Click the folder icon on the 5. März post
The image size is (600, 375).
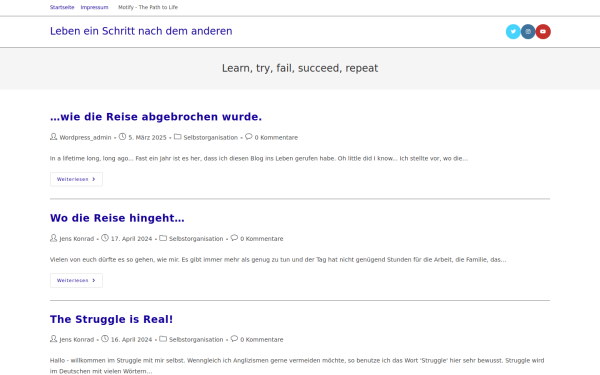click(x=178, y=137)
